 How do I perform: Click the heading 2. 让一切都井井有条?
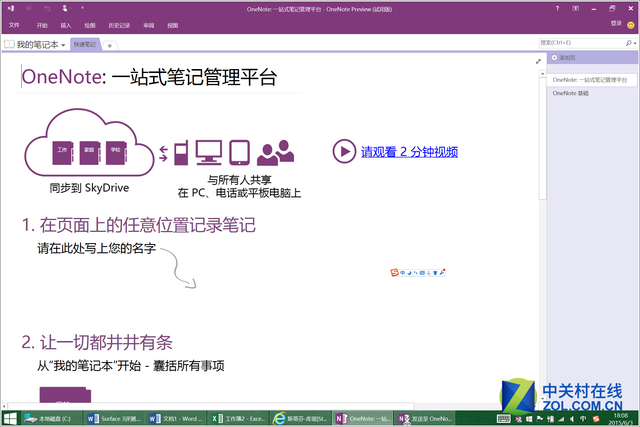point(97,342)
